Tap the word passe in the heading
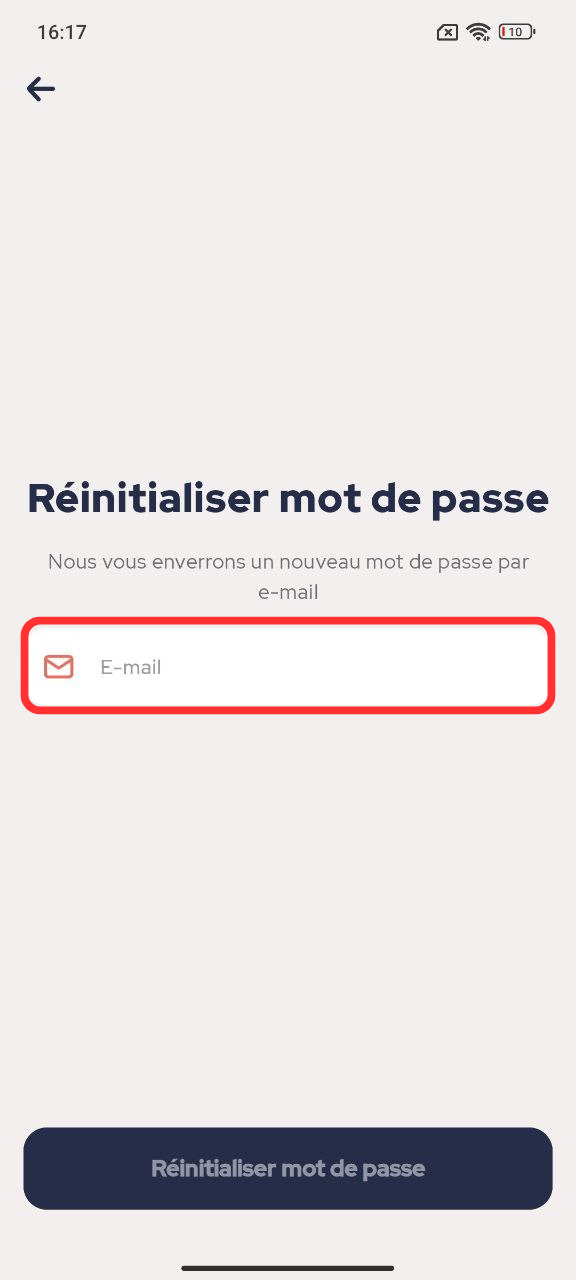The image size is (576, 1280). (490, 502)
